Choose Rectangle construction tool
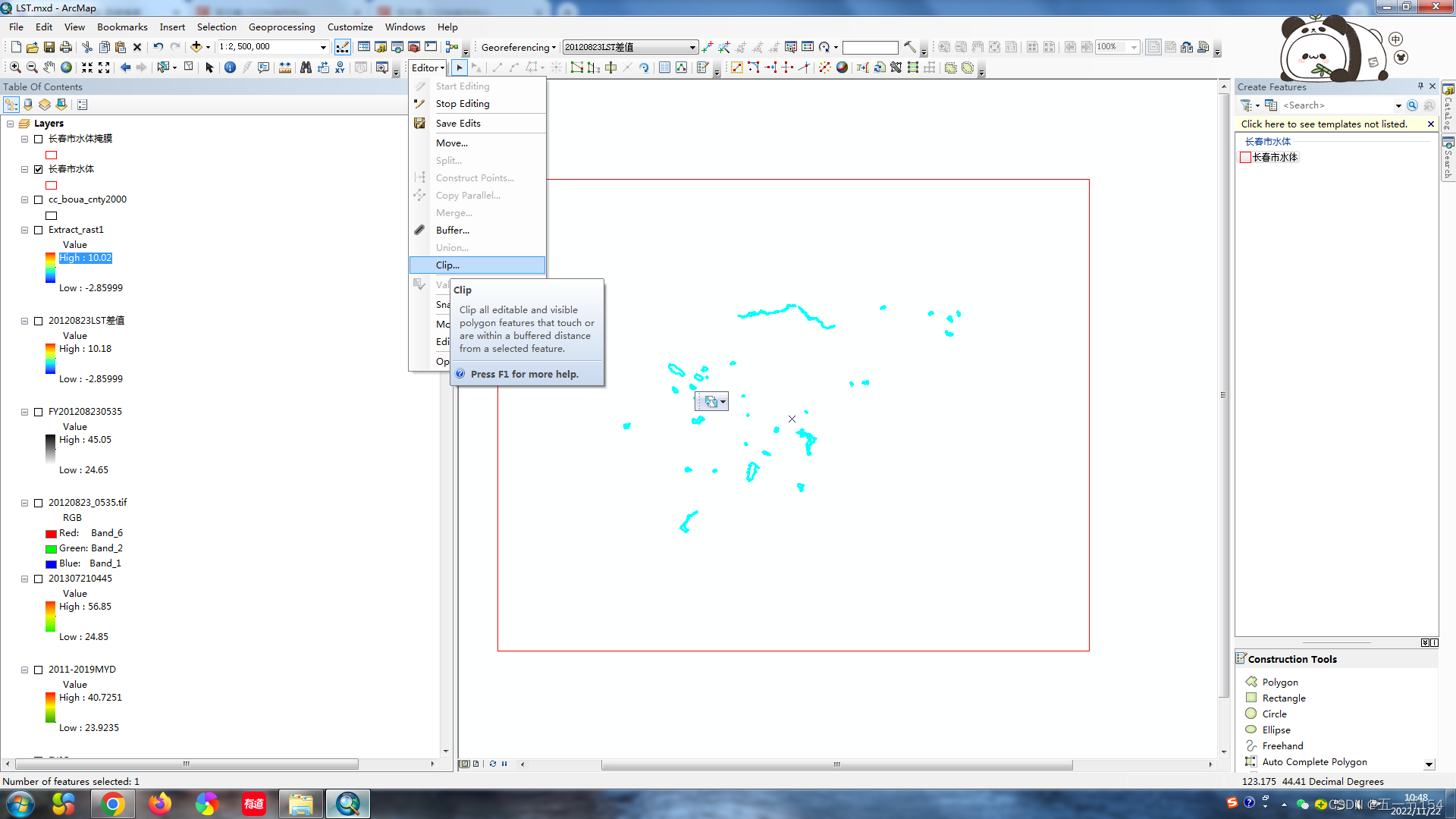This screenshot has width=1456, height=819. tap(1284, 698)
